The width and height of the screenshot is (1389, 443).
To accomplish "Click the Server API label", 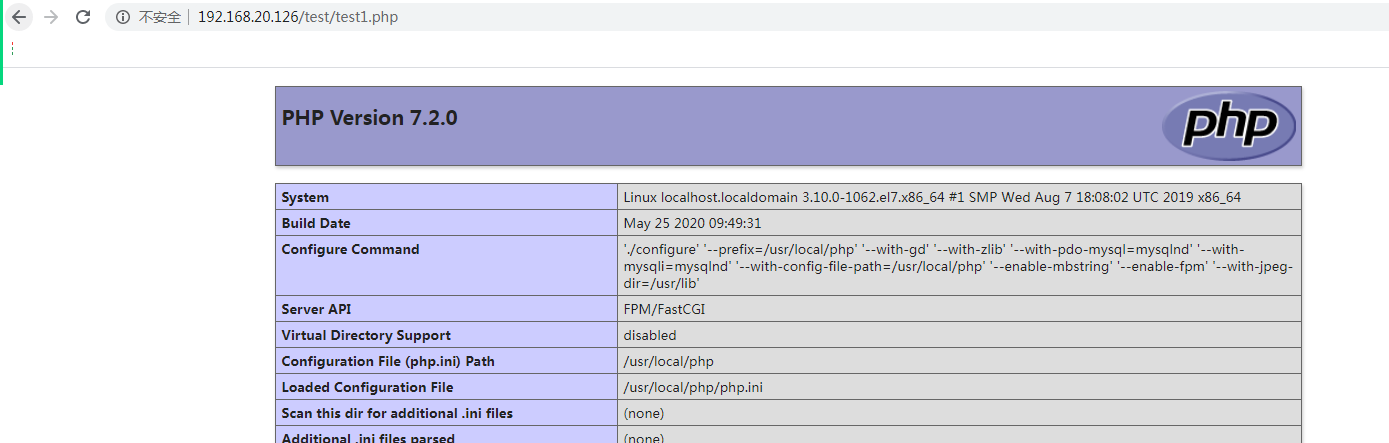I will tap(316, 309).
